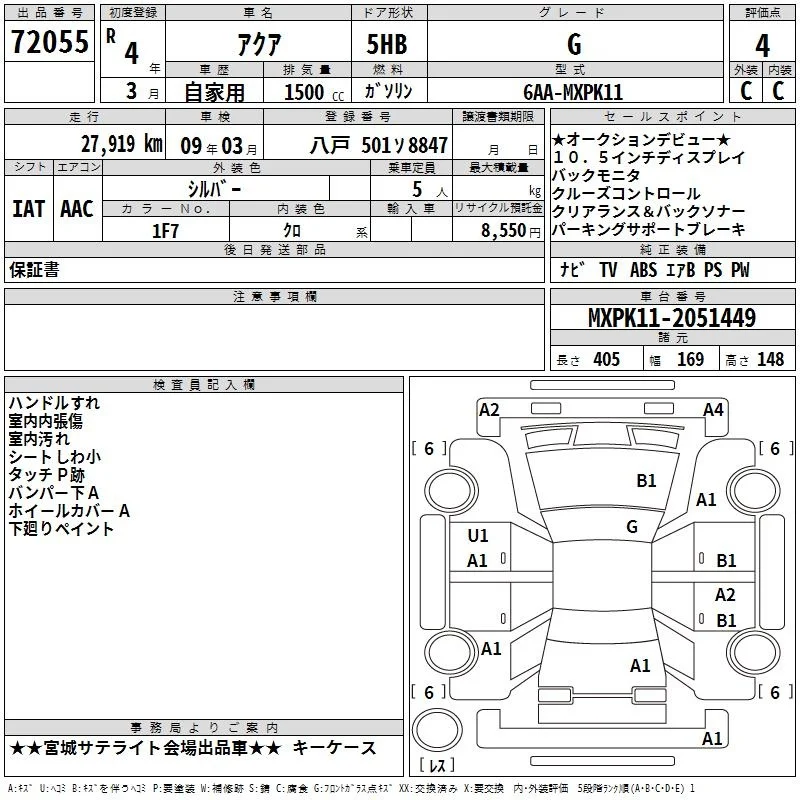The image size is (800, 800).
Task: Click the A2 mark on the rear door
Action: (x=724, y=595)
